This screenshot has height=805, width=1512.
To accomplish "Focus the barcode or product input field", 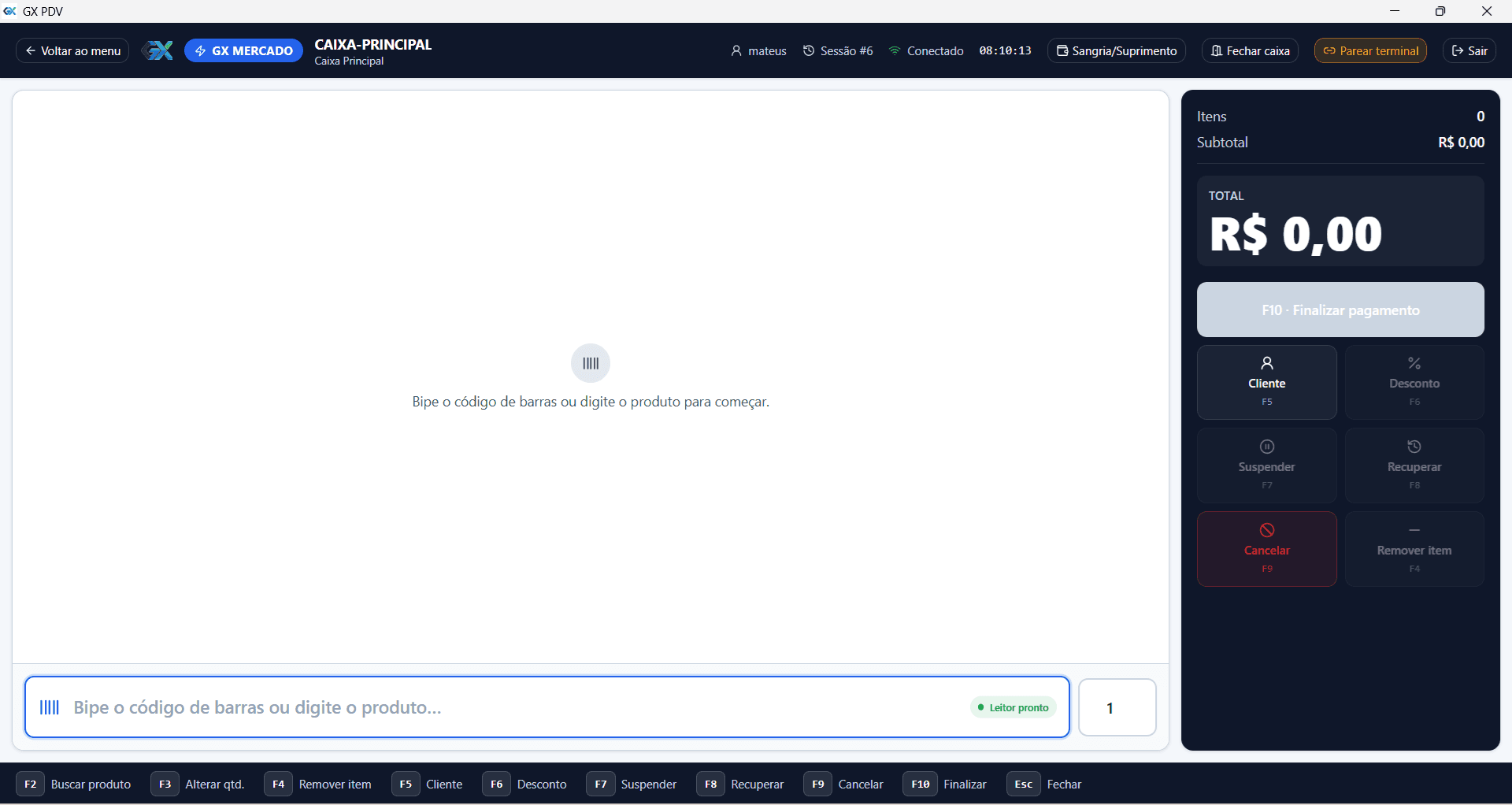I will 547,707.
